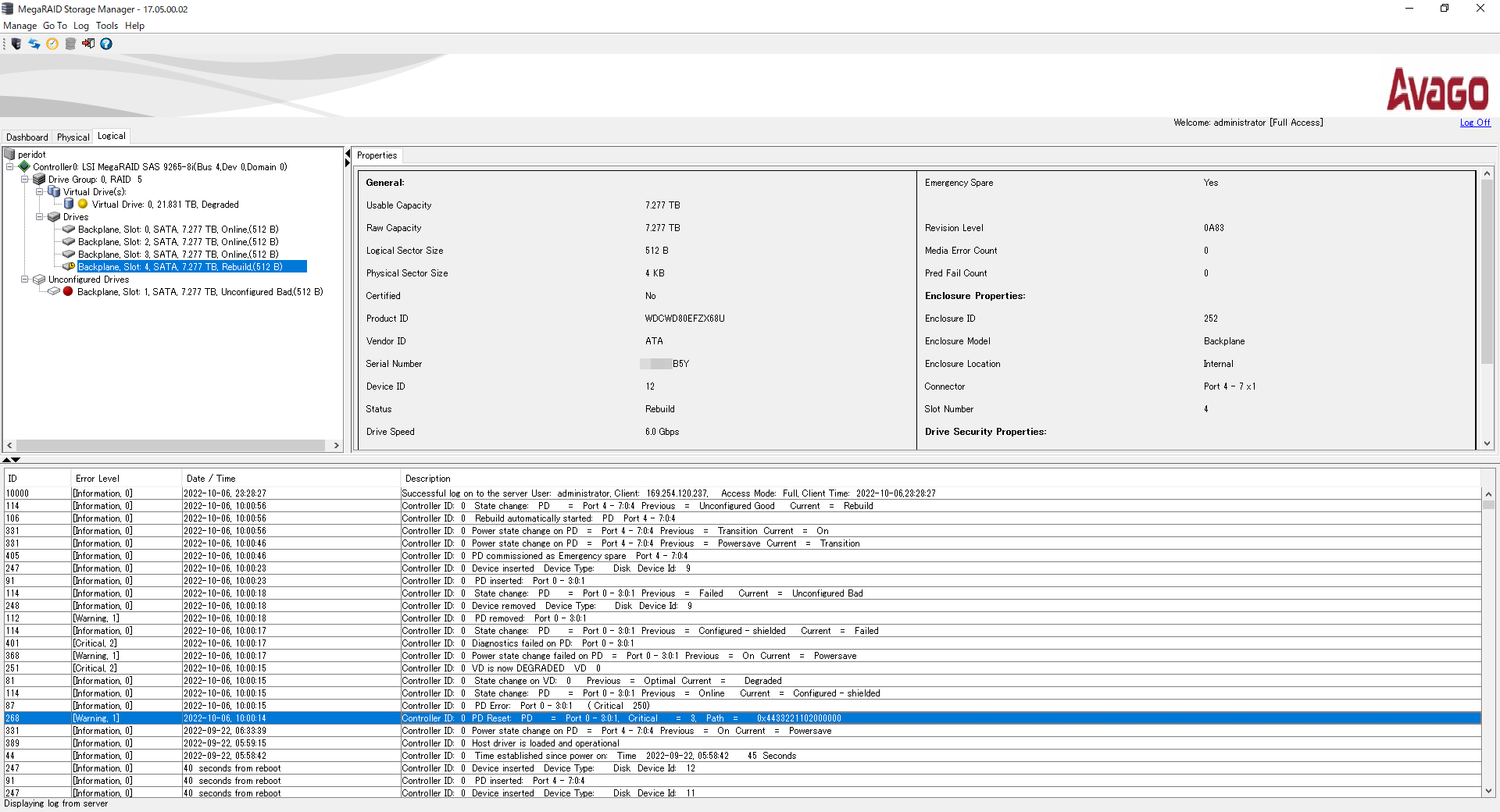Select log row 'VD is now DEGRADED'
The height and width of the screenshot is (812, 1500).
pos(742,668)
